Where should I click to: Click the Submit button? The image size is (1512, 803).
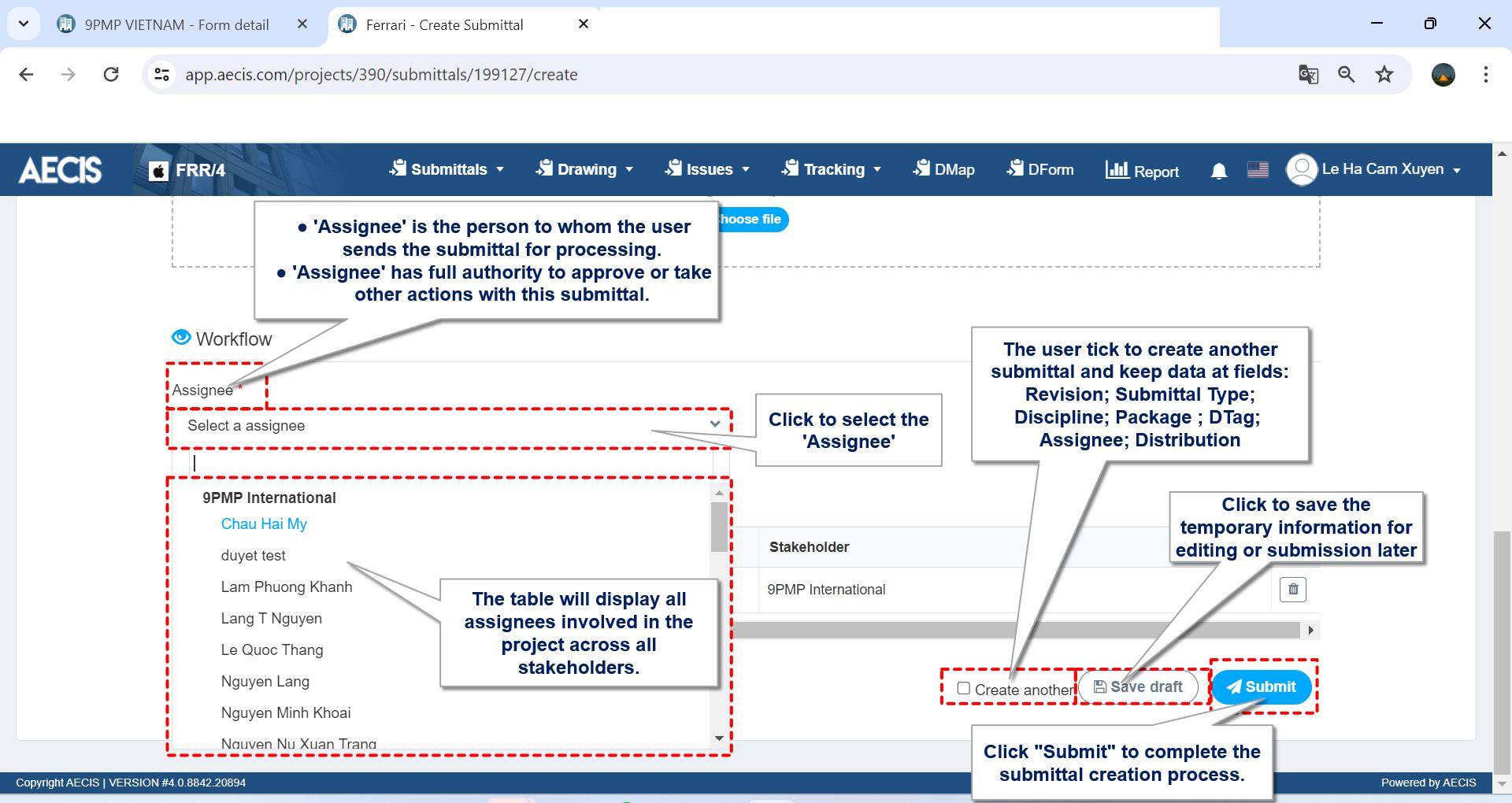(1262, 686)
